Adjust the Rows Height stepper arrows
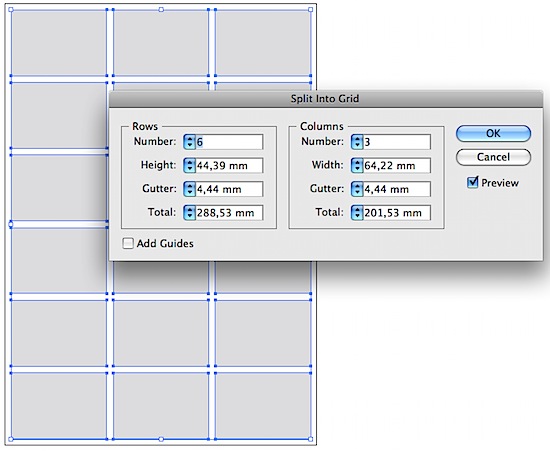This screenshot has width=550, height=454. 189,166
